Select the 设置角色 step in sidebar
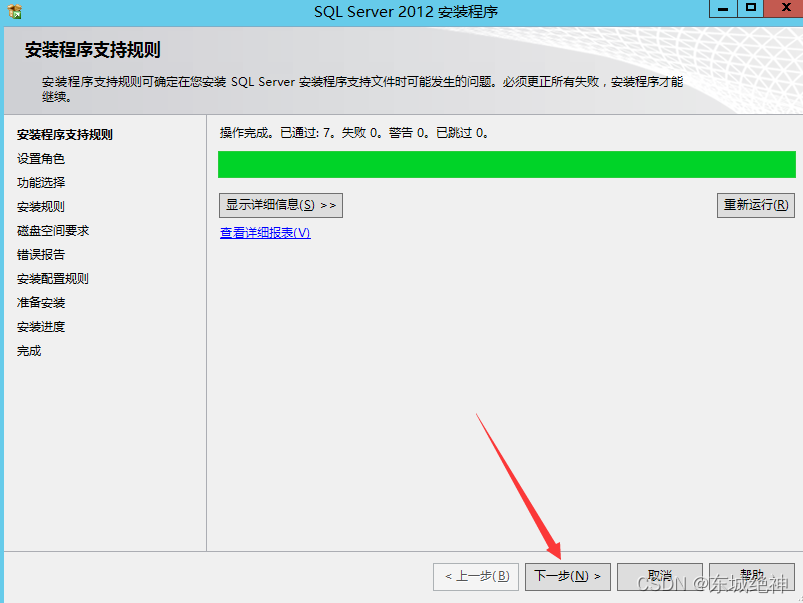Viewport: 803px width, 603px height. coord(40,159)
